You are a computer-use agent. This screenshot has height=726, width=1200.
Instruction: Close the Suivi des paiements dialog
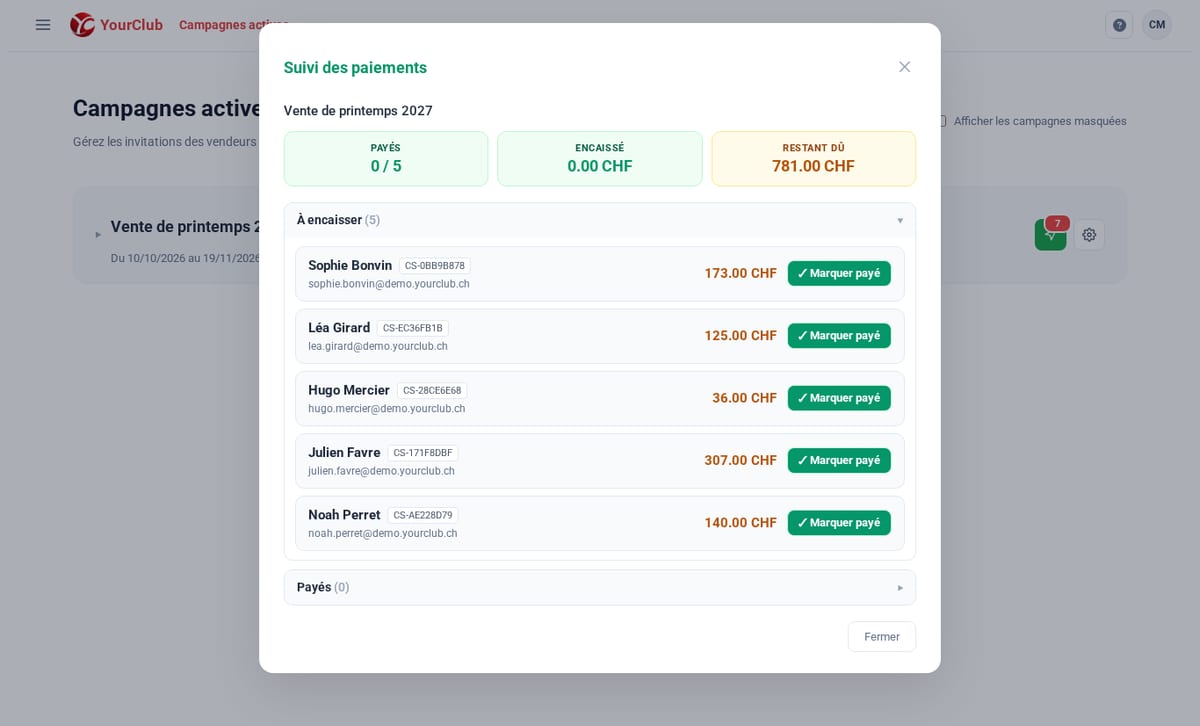904,67
